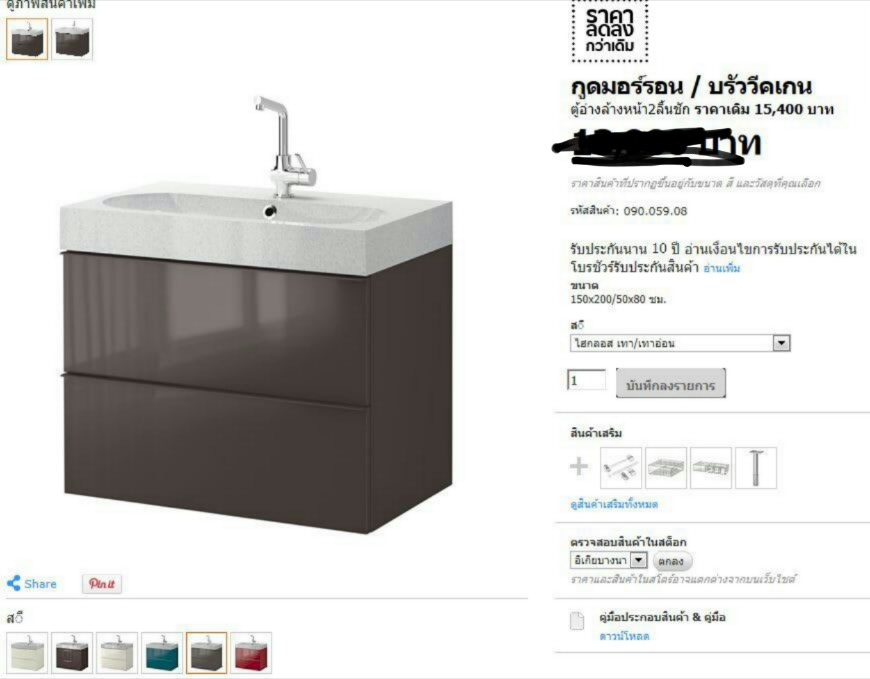Screen dimensions: 870x679
Task: Click the Share icon below product image
Action: [x=14, y=583]
